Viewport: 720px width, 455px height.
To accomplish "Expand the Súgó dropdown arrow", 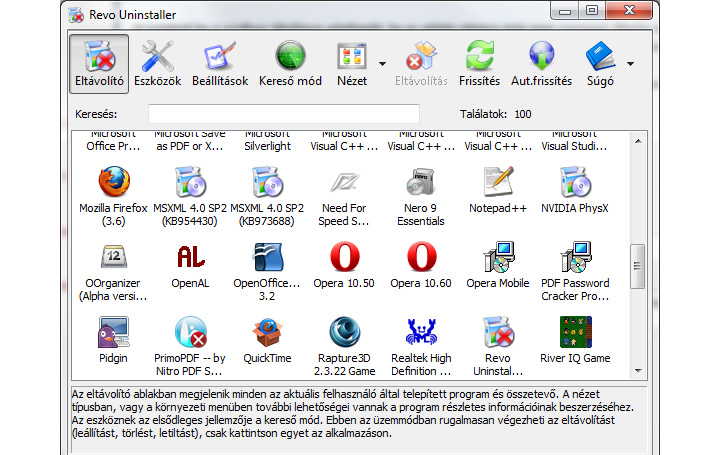I will [x=630, y=64].
